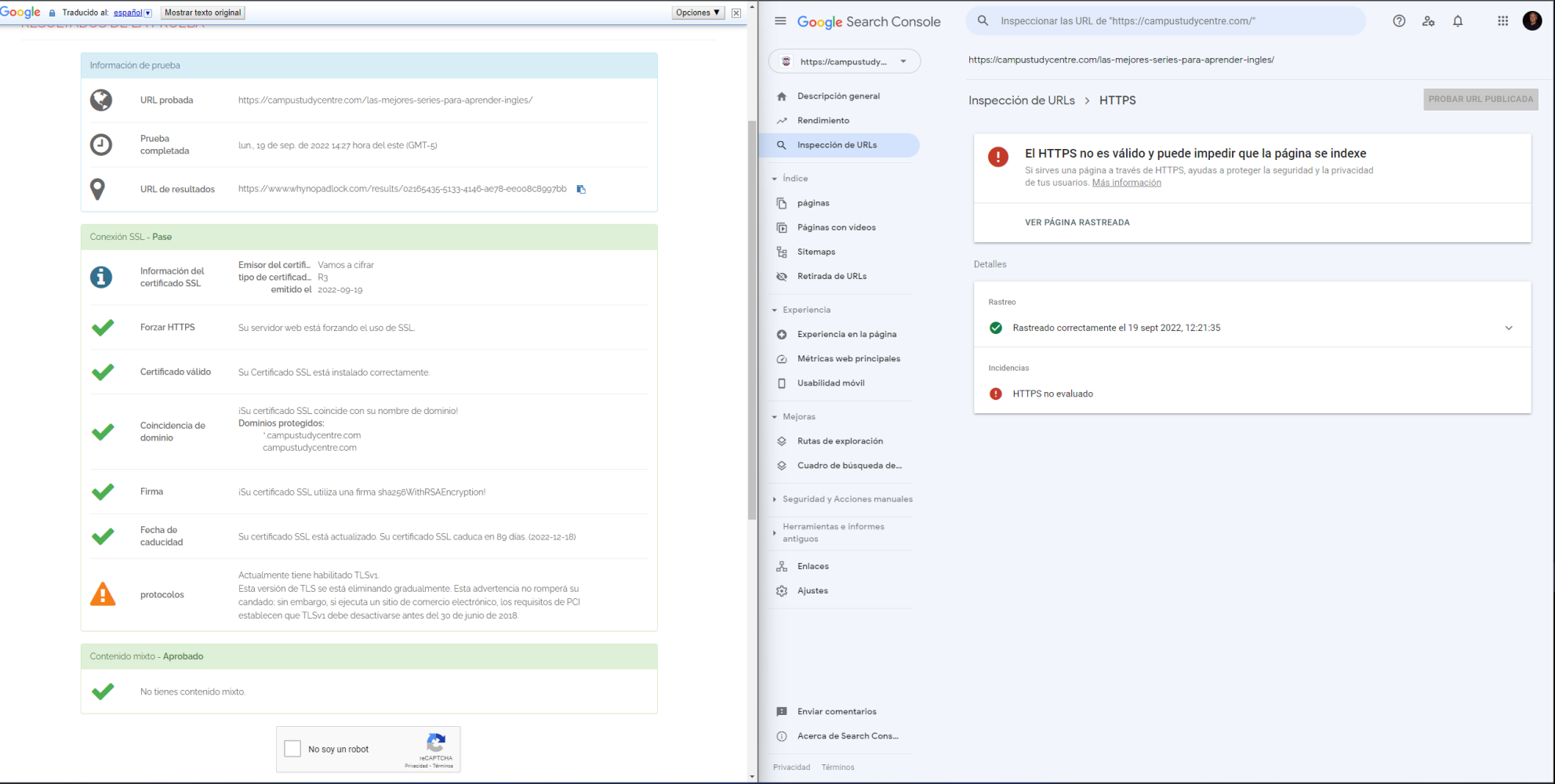The image size is (1555, 784).
Task: Click the SSL certificate info icon
Action: click(101, 277)
